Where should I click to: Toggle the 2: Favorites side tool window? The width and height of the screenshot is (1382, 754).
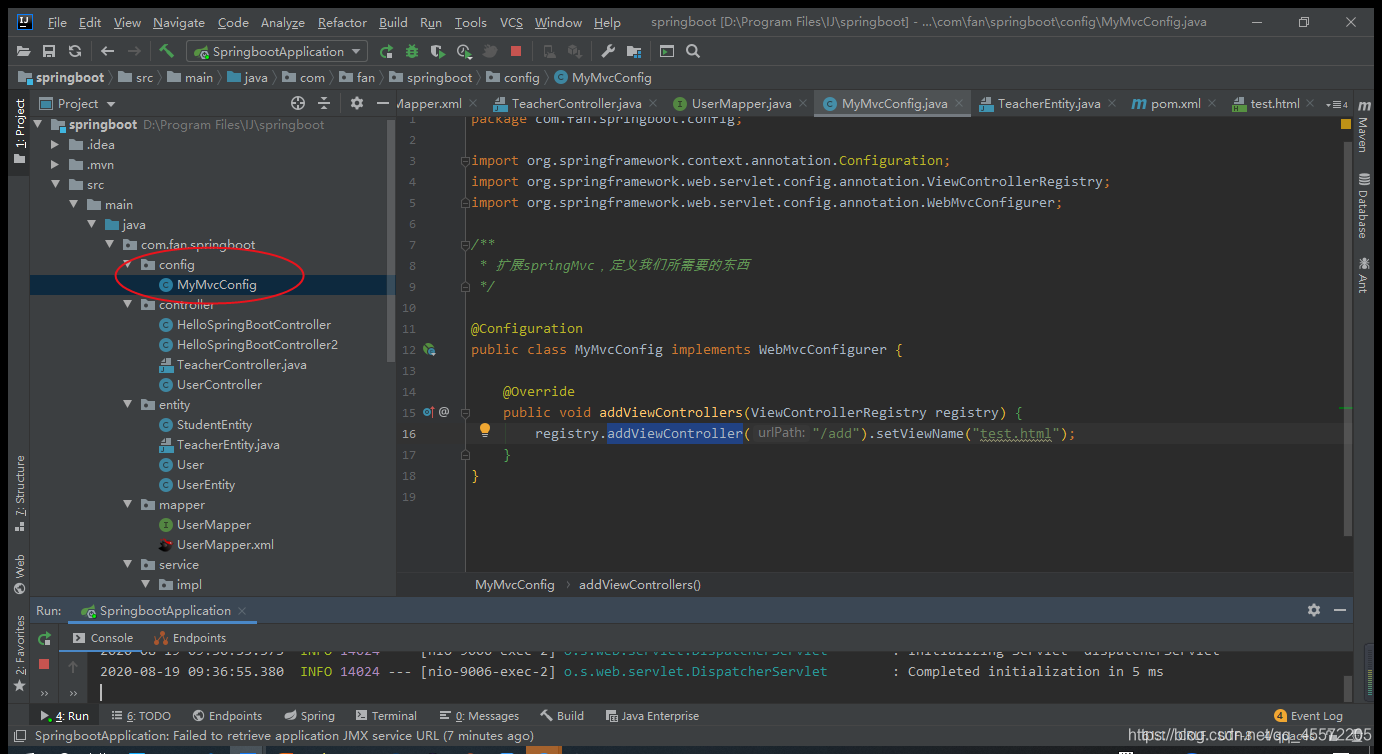19,655
